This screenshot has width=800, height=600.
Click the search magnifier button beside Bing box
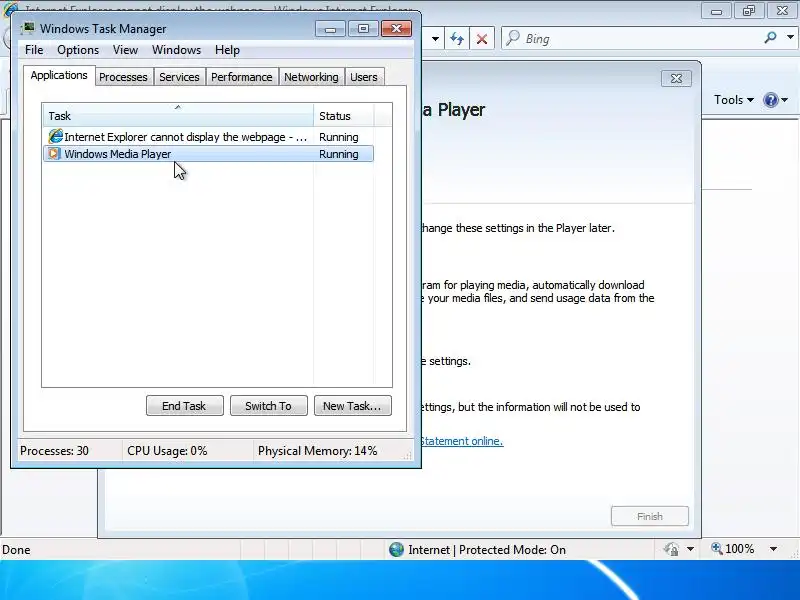(770, 37)
